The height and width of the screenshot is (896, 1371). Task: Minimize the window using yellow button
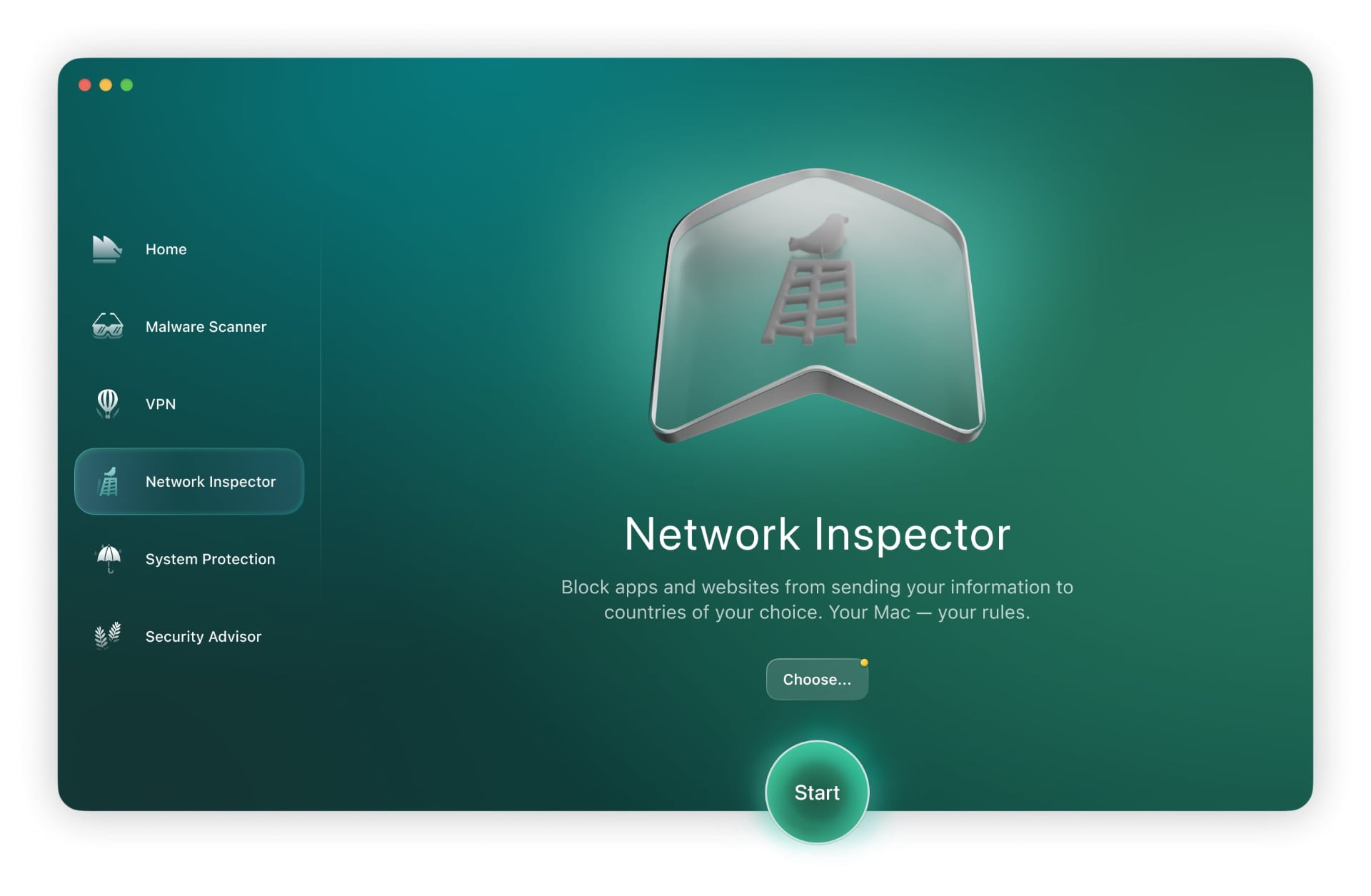tap(106, 85)
